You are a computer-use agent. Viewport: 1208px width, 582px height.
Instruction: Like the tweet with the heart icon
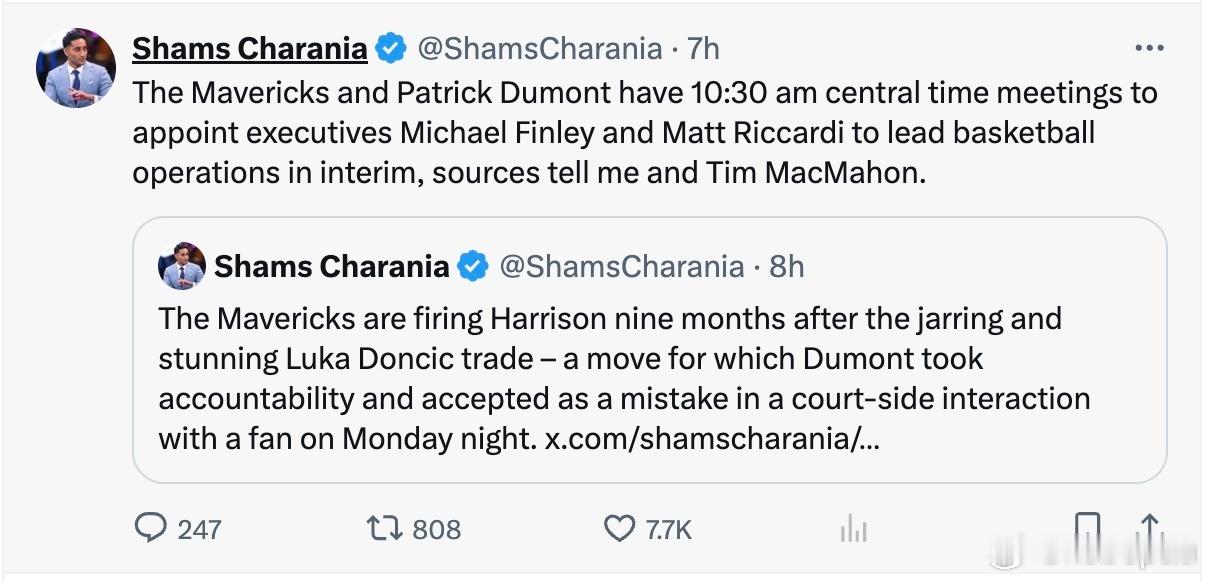click(620, 528)
